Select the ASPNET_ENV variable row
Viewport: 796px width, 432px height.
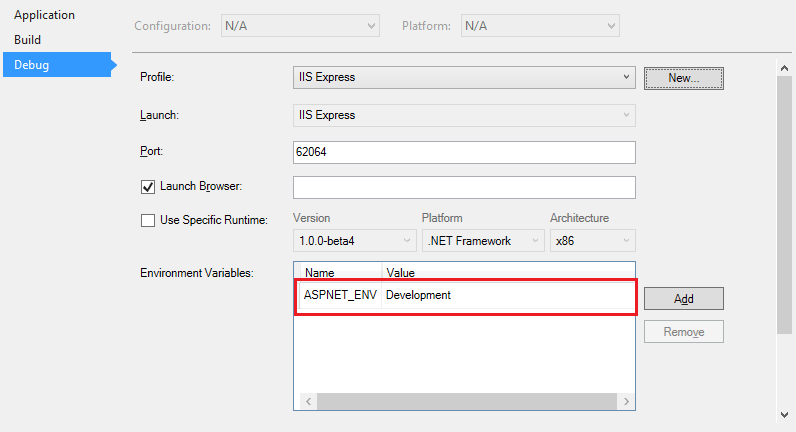pyautogui.click(x=465, y=295)
